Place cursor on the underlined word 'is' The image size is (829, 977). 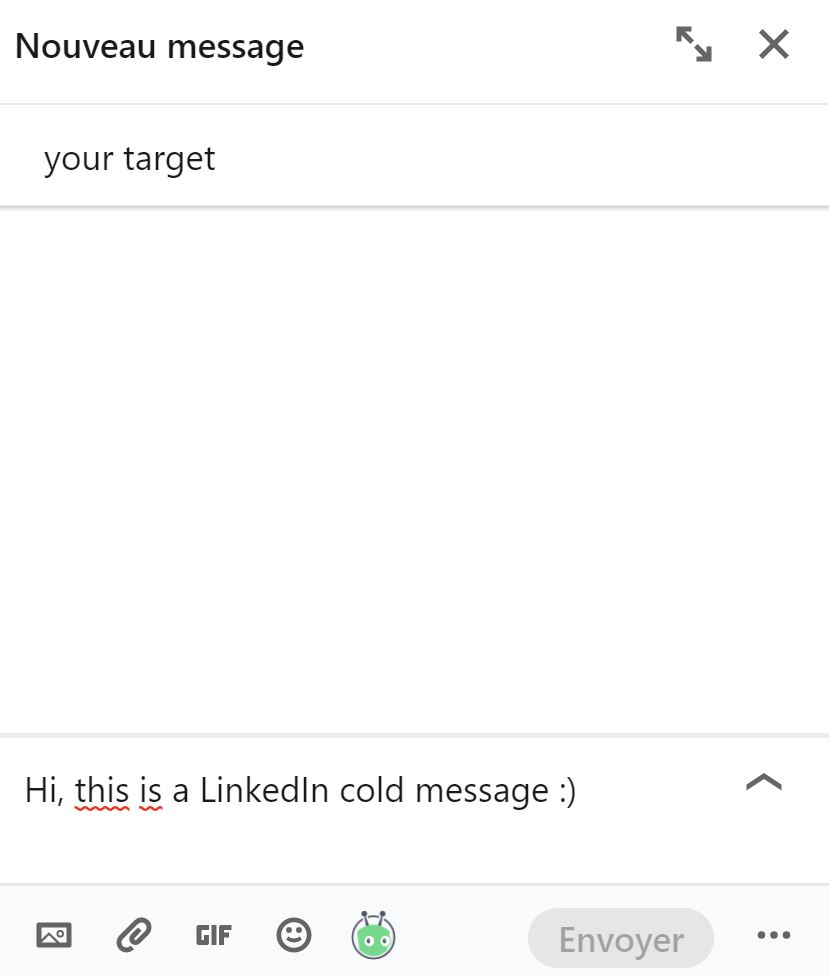click(x=151, y=790)
